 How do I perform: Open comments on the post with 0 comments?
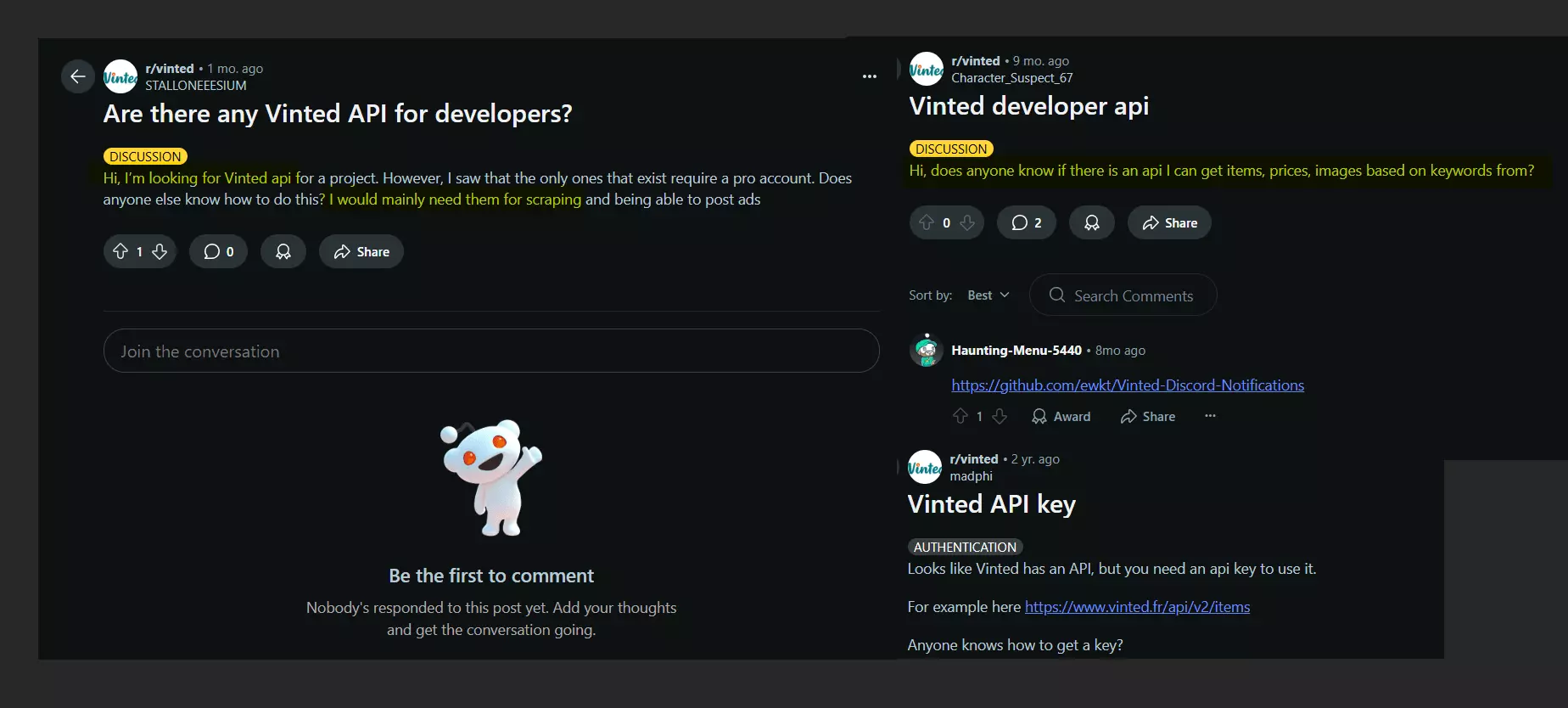[x=219, y=251]
